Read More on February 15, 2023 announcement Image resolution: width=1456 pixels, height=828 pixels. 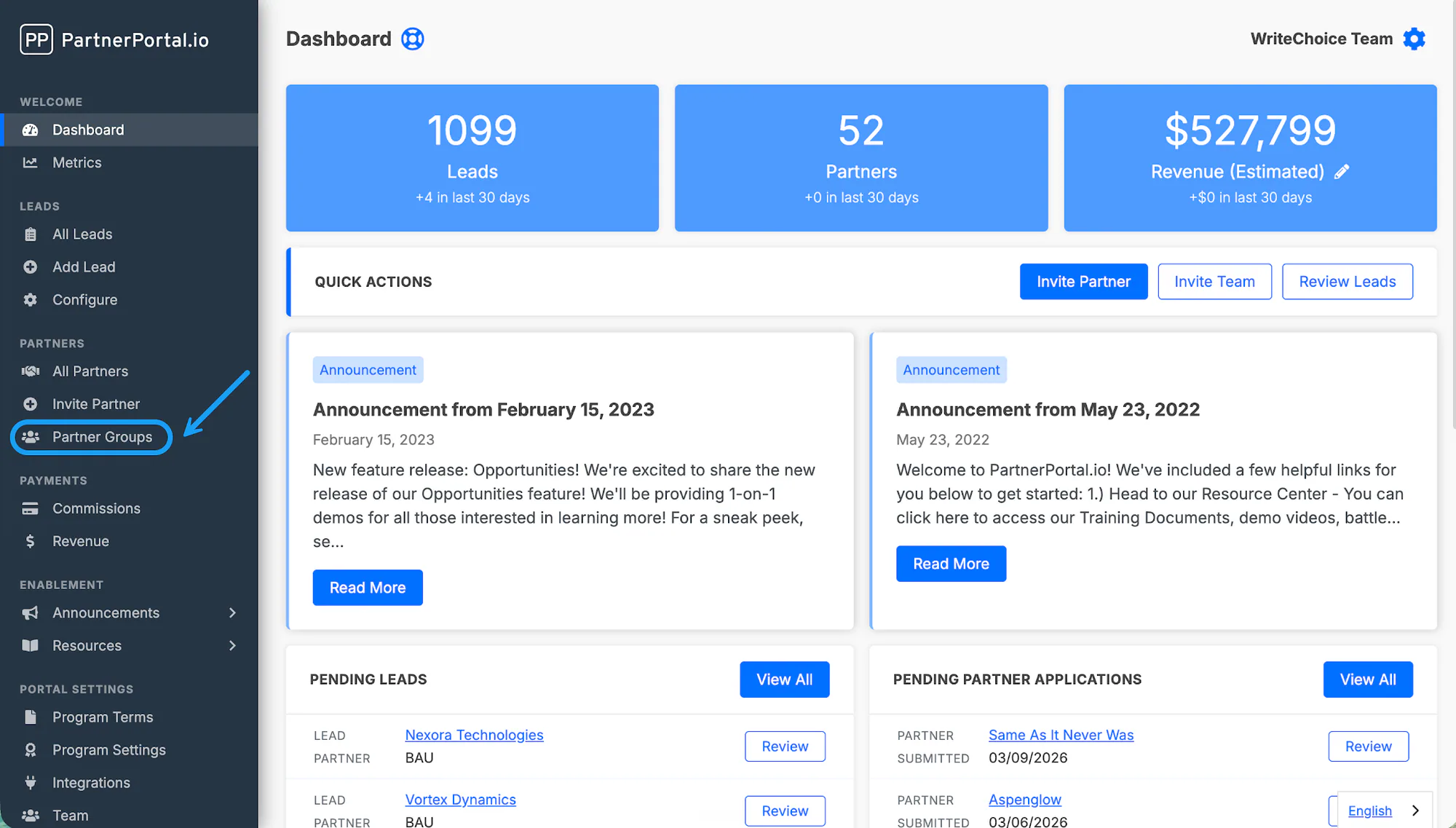[x=368, y=588]
